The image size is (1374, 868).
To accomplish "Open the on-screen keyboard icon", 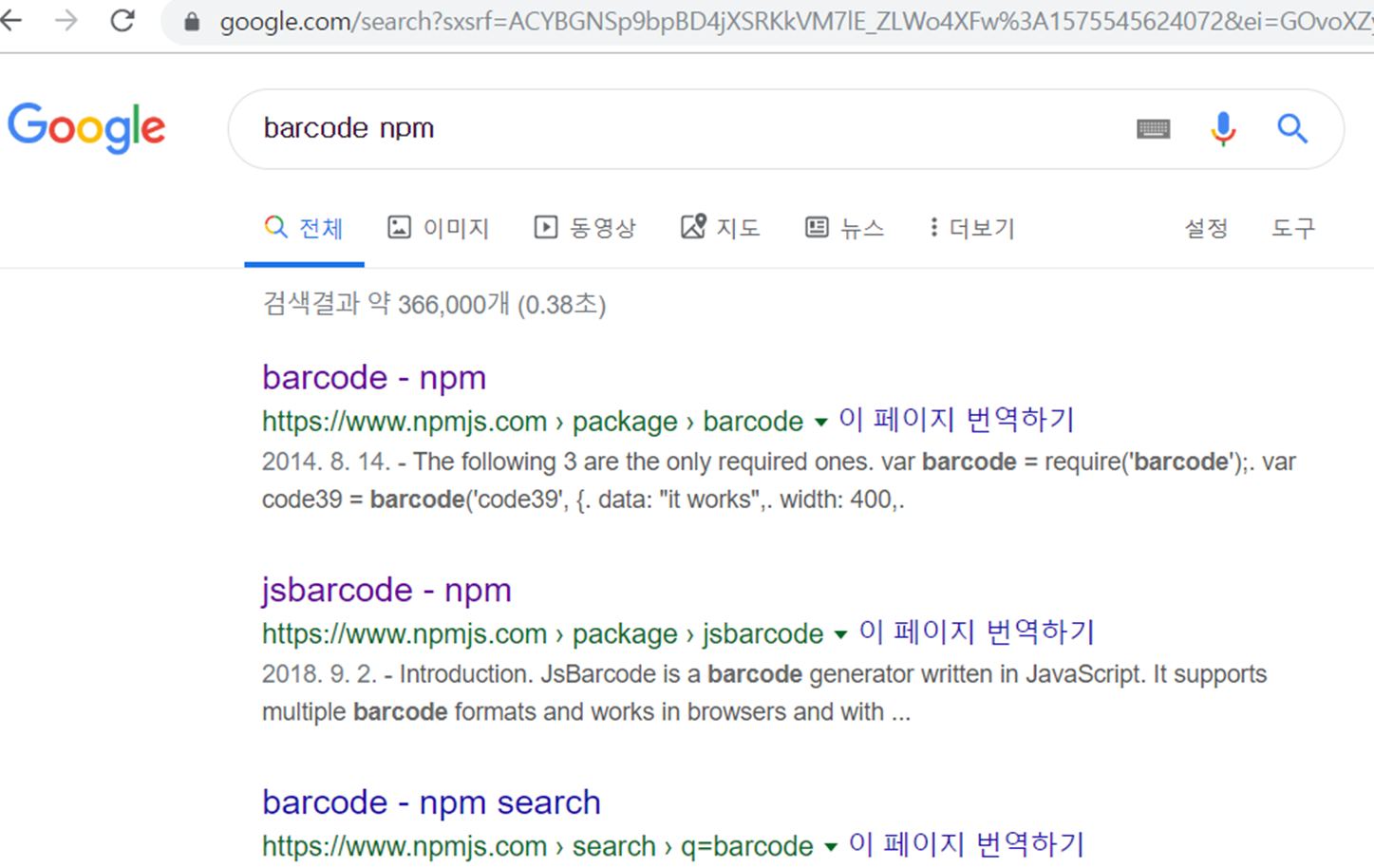I will (1153, 128).
